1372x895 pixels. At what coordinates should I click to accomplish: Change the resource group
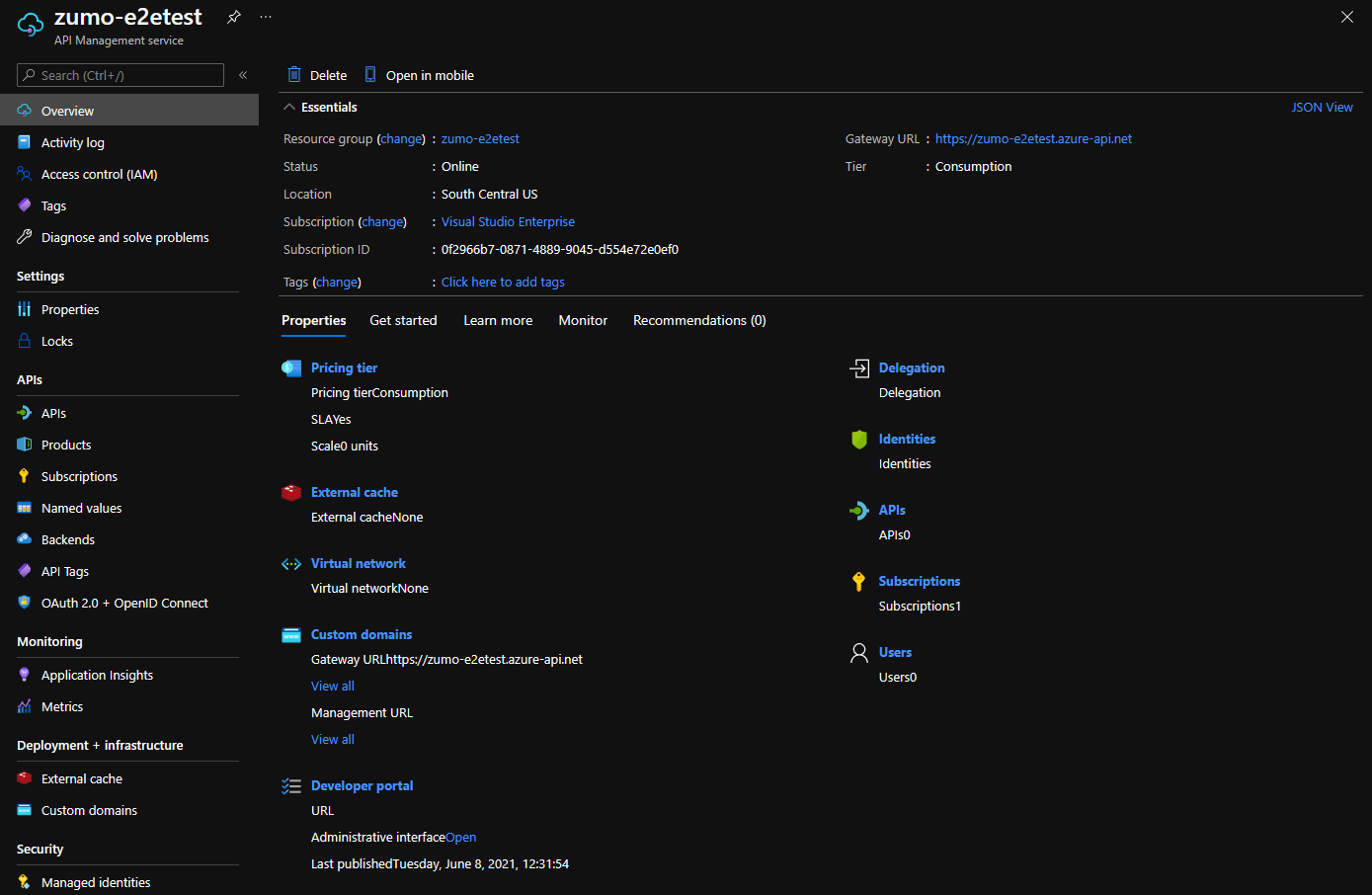[403, 139]
